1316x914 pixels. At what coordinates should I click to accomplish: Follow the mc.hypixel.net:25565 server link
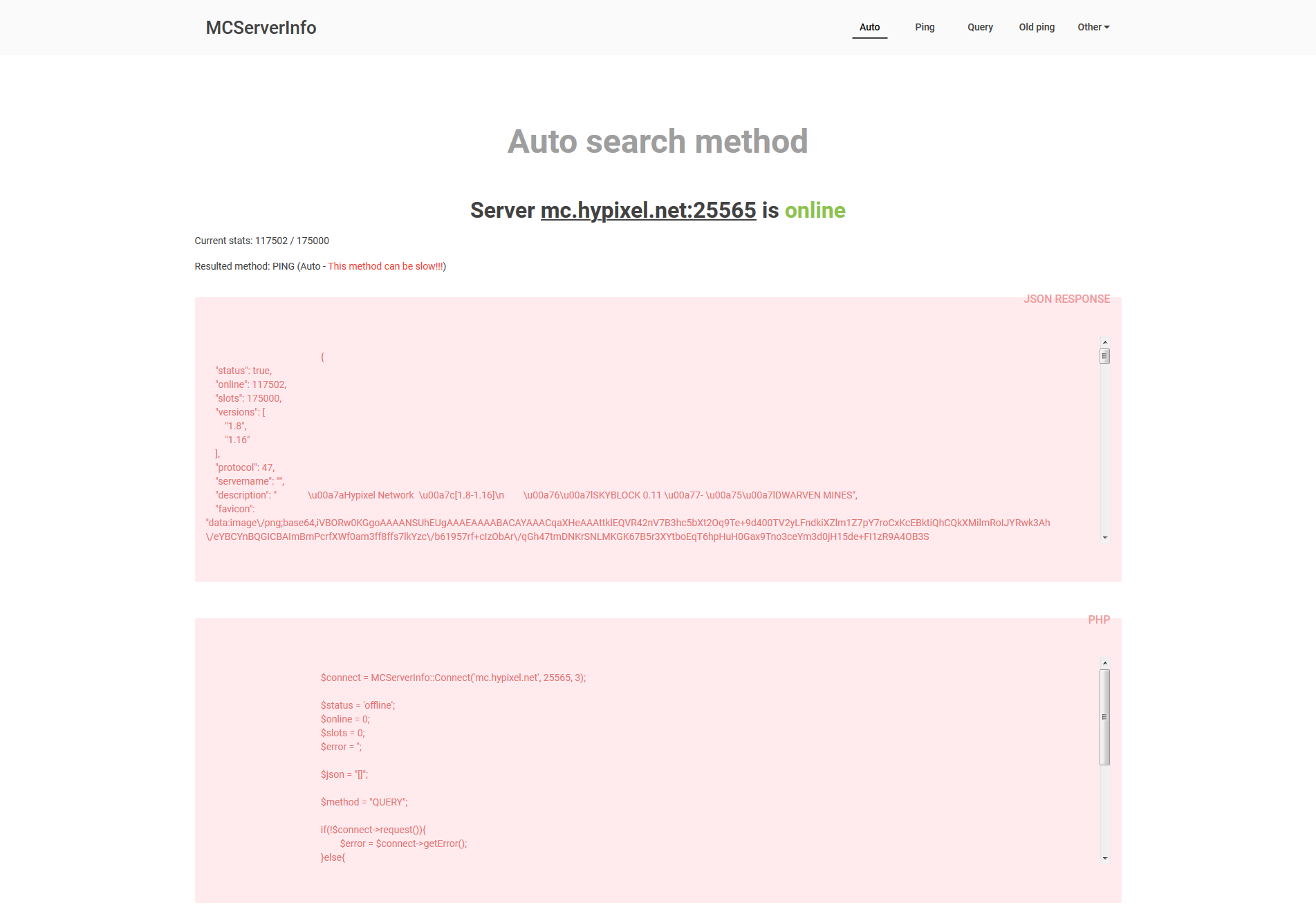648,210
